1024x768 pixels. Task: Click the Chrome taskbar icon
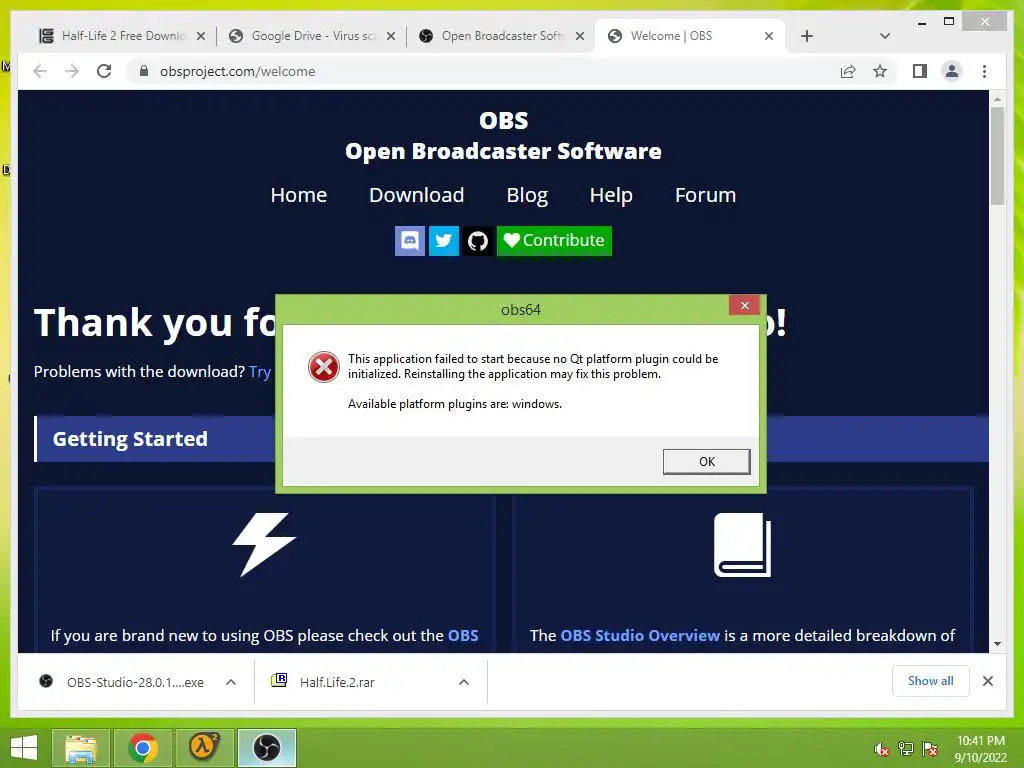tap(142, 748)
